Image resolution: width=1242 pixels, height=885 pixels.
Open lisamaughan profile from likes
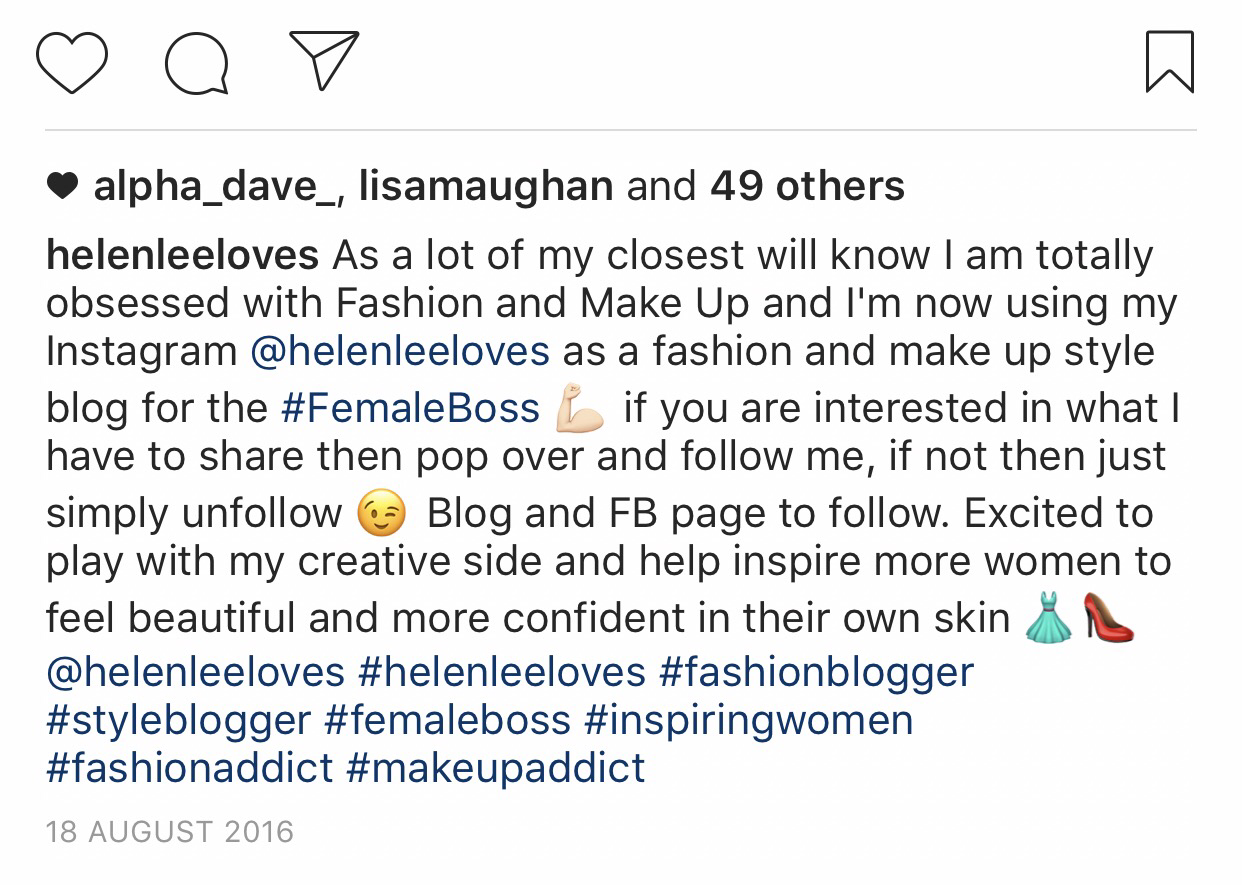(484, 186)
